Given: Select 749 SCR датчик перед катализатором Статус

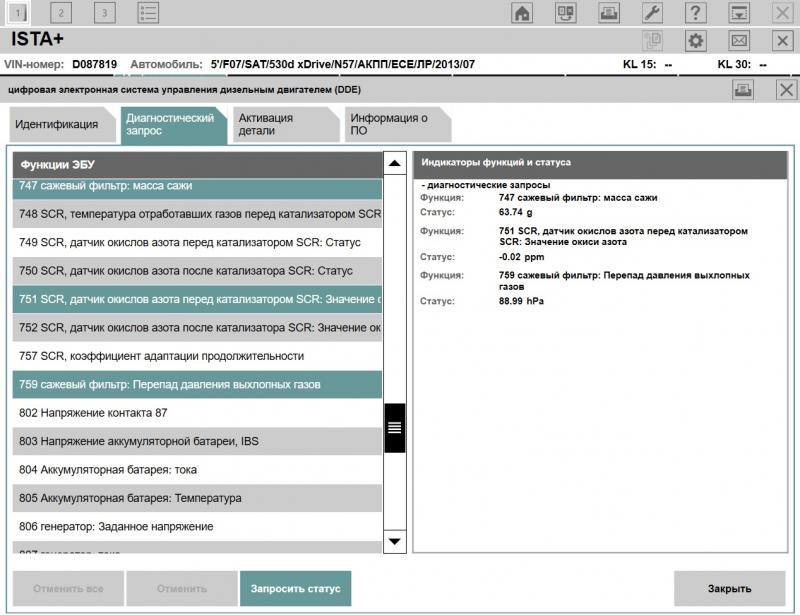Looking at the screenshot, I should pyautogui.click(x=197, y=242).
